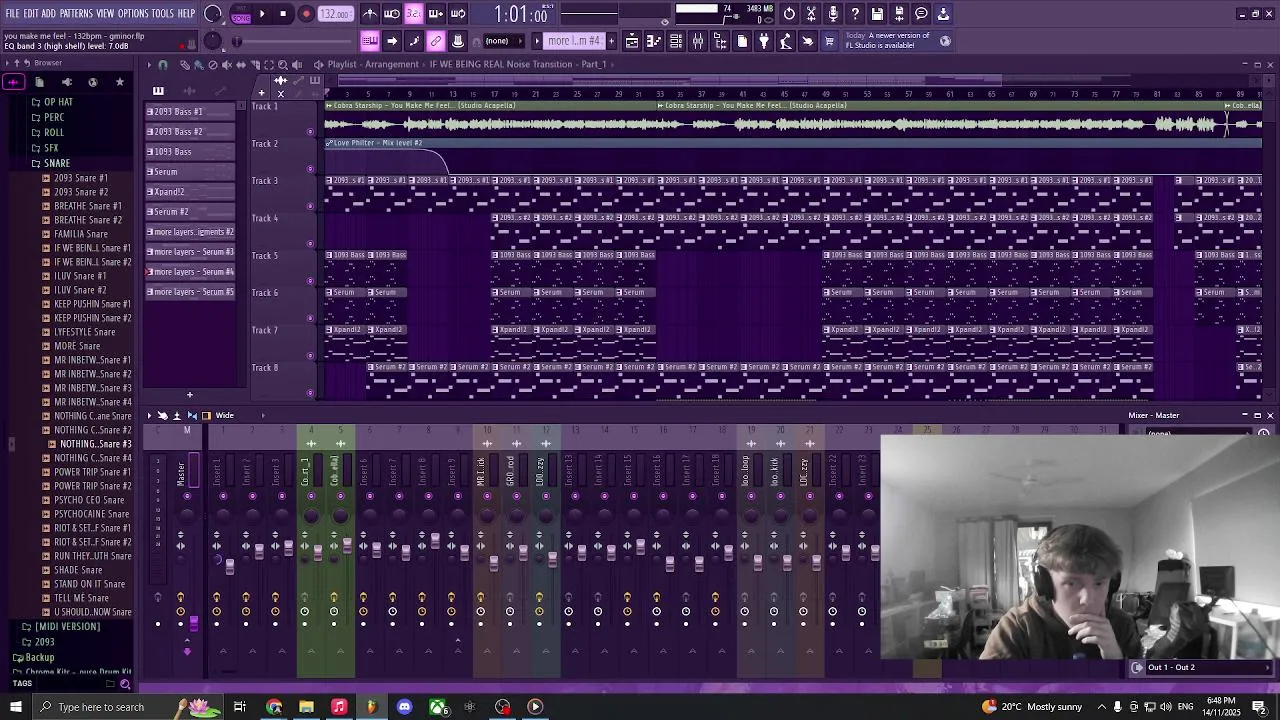Click the plus button beside the pattern selector
This screenshot has width=1280, height=720.
610,41
